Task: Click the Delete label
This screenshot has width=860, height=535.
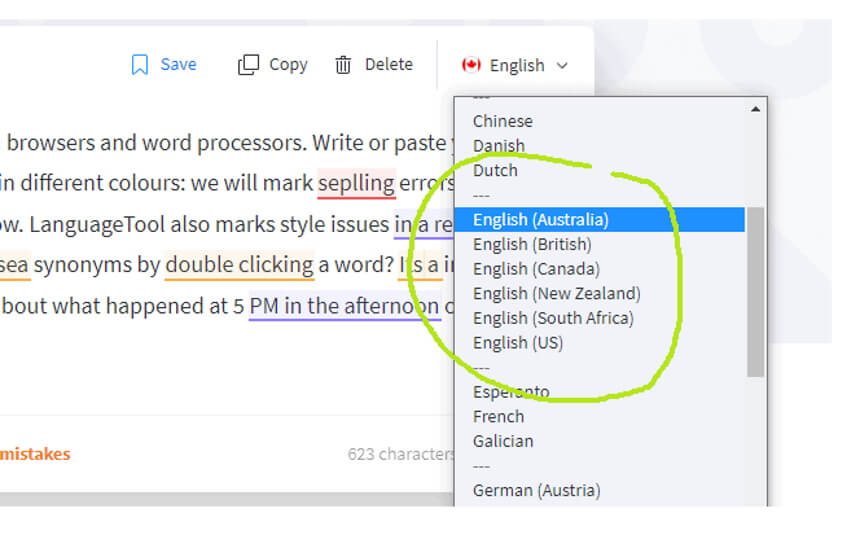Action: (x=389, y=64)
